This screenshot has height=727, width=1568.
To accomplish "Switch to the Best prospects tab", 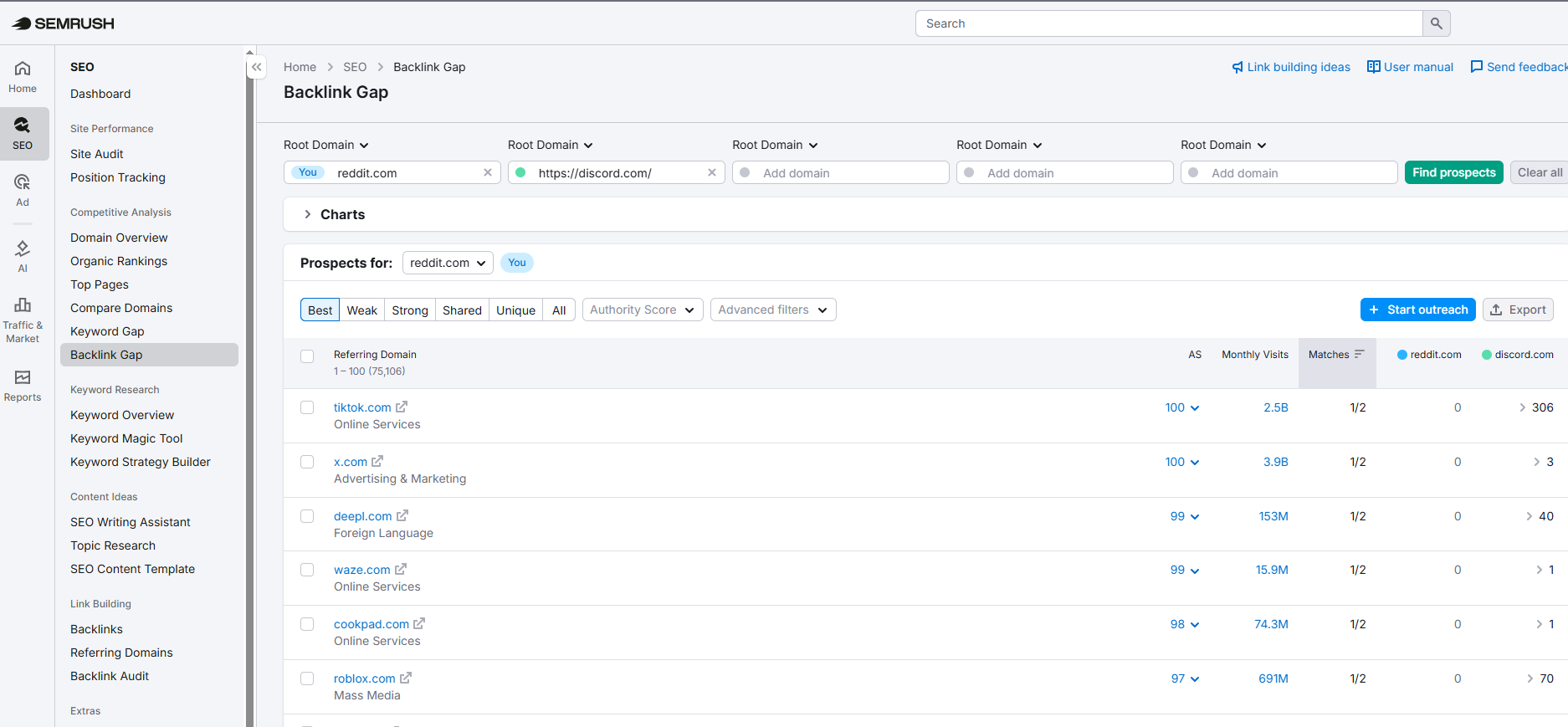I will pos(320,310).
